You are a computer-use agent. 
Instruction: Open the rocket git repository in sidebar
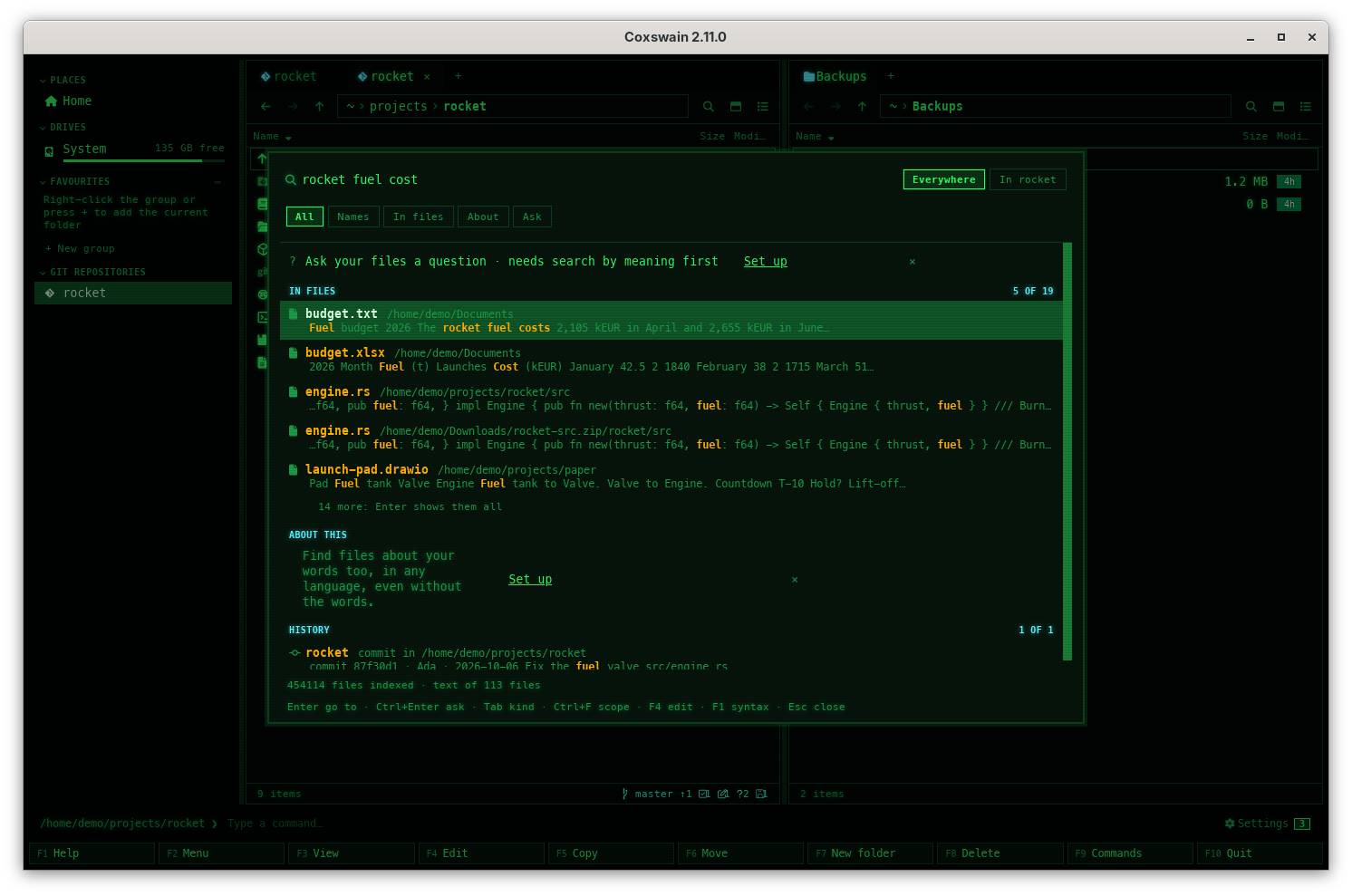(x=133, y=294)
